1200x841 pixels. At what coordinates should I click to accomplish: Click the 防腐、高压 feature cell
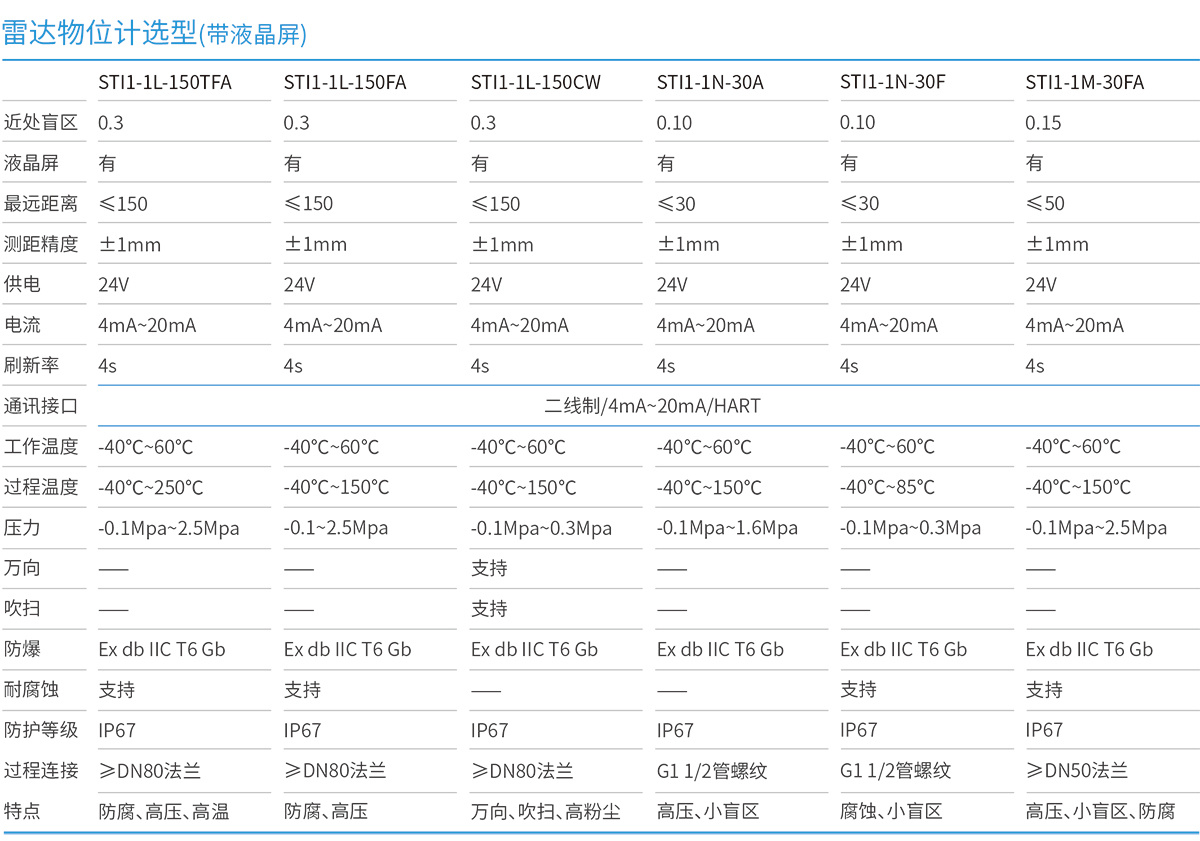click(x=326, y=811)
